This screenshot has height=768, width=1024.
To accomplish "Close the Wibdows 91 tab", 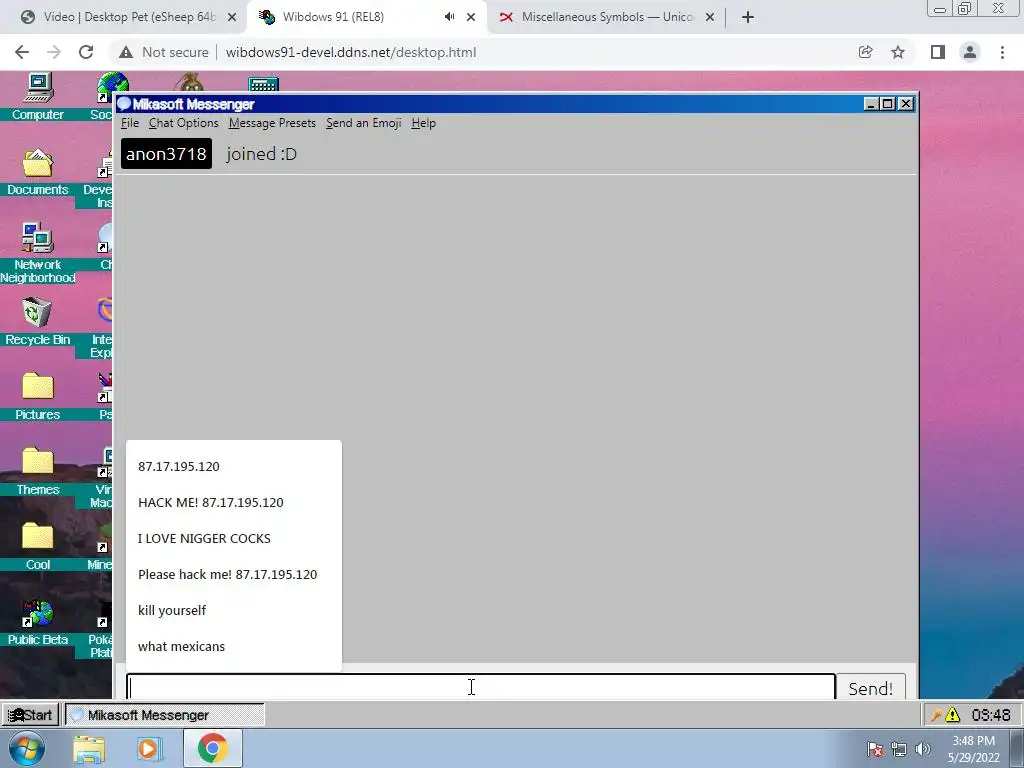I will (471, 17).
